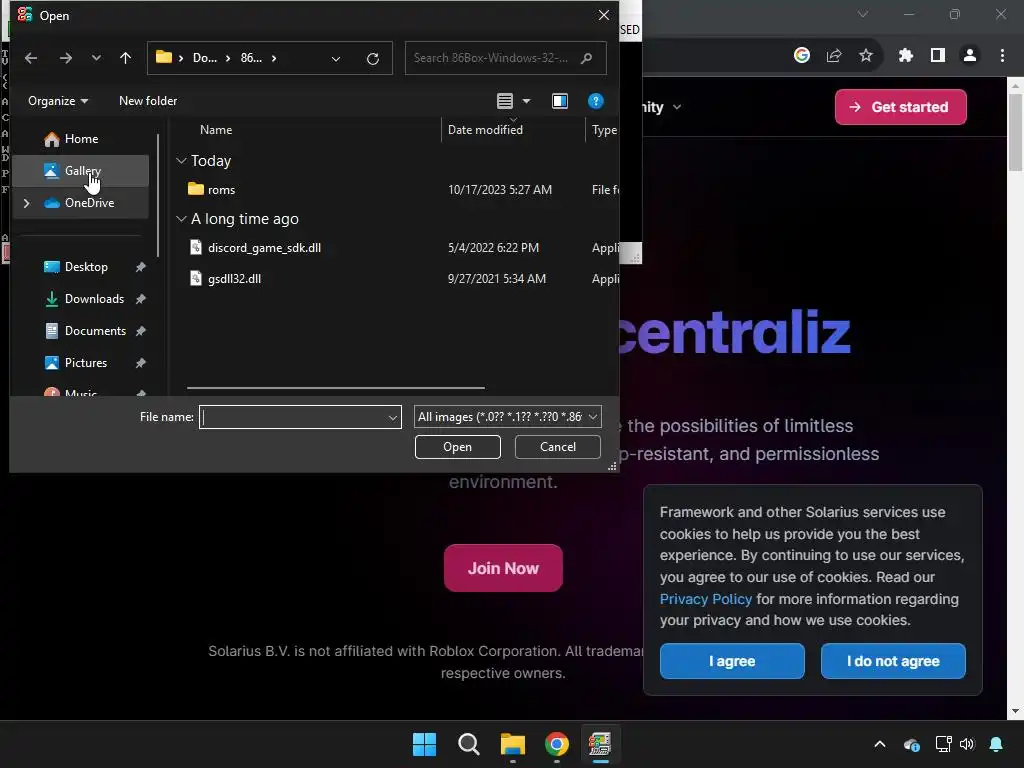Create a New folder
The height and width of the screenshot is (768, 1024).
coord(148,101)
